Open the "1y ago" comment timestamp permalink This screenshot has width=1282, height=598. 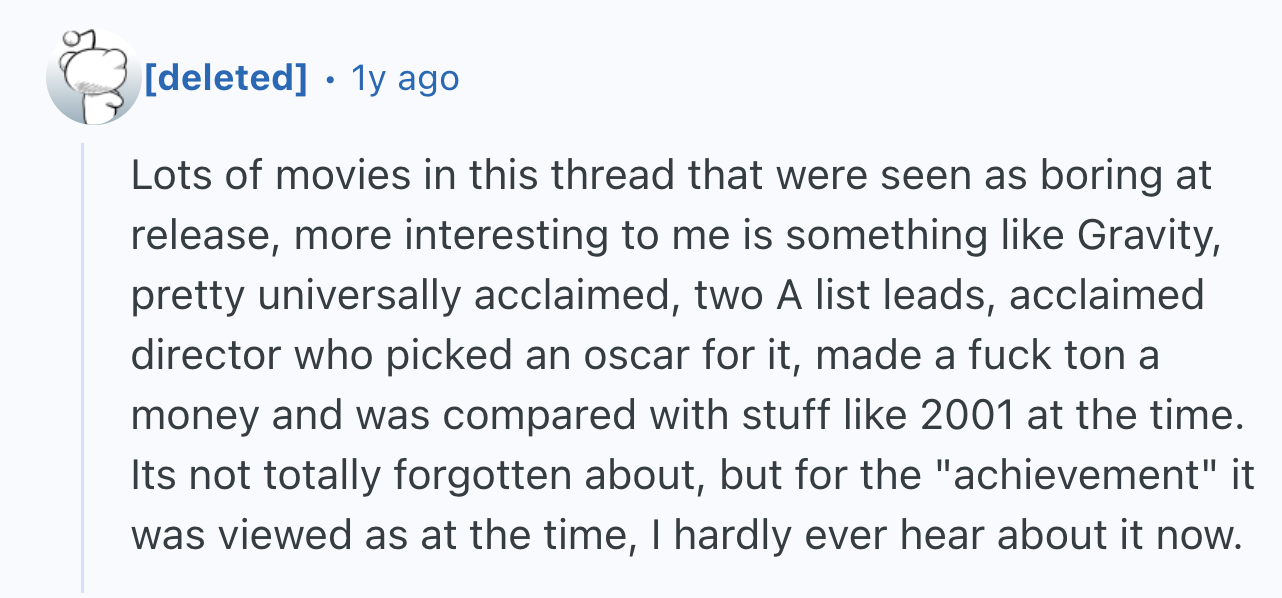[x=405, y=77]
